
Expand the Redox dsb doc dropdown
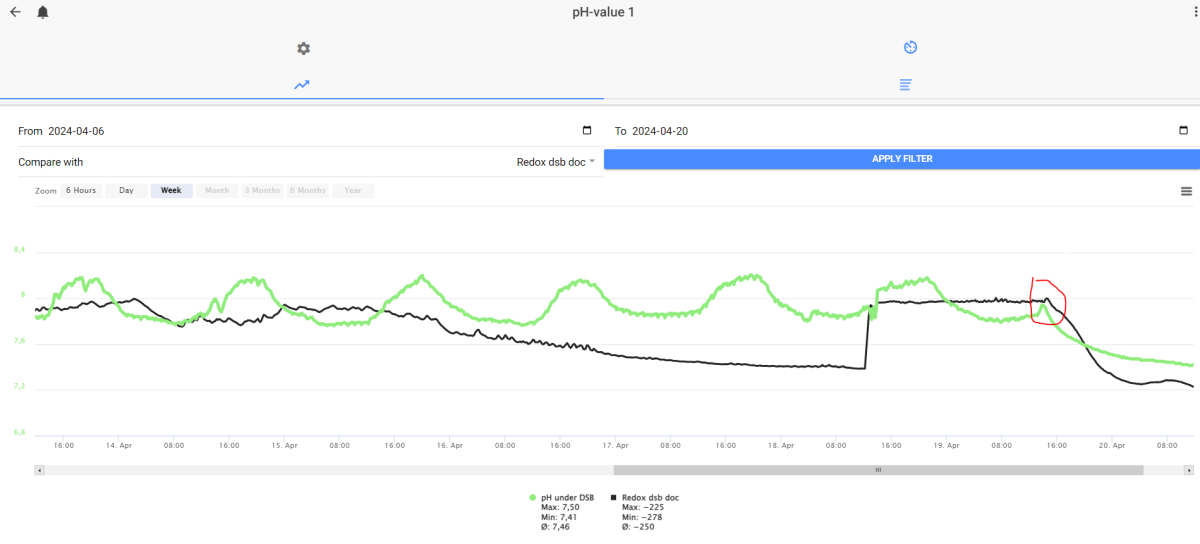(556, 161)
